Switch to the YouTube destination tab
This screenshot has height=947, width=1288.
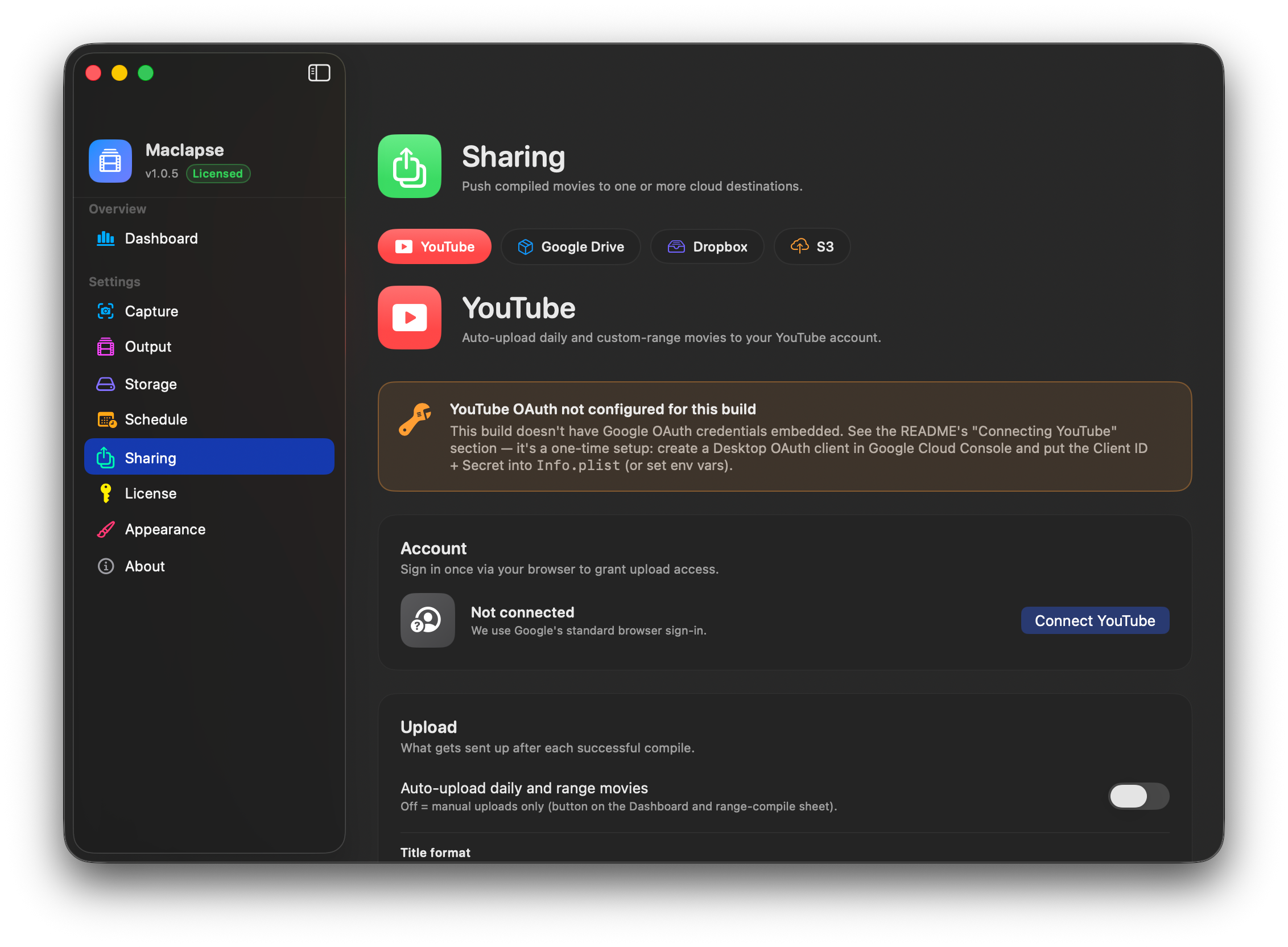coord(434,247)
